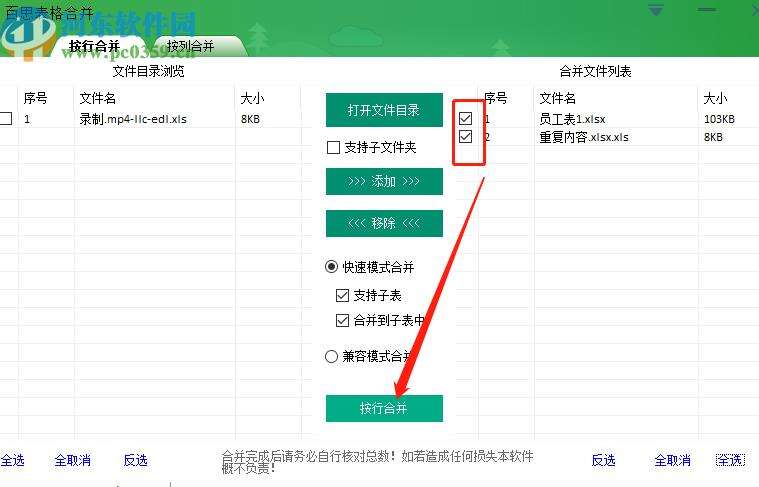Switch to the 按列合并 tab
This screenshot has height=487, width=759.
tap(190, 46)
